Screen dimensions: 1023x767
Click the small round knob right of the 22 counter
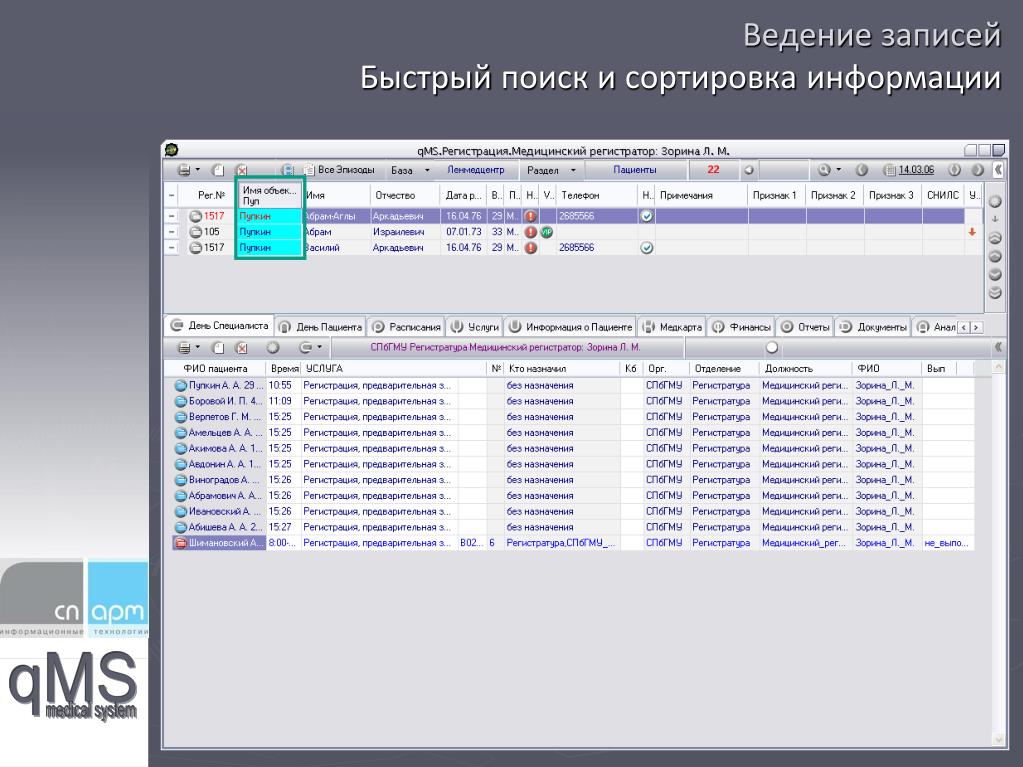click(x=749, y=170)
